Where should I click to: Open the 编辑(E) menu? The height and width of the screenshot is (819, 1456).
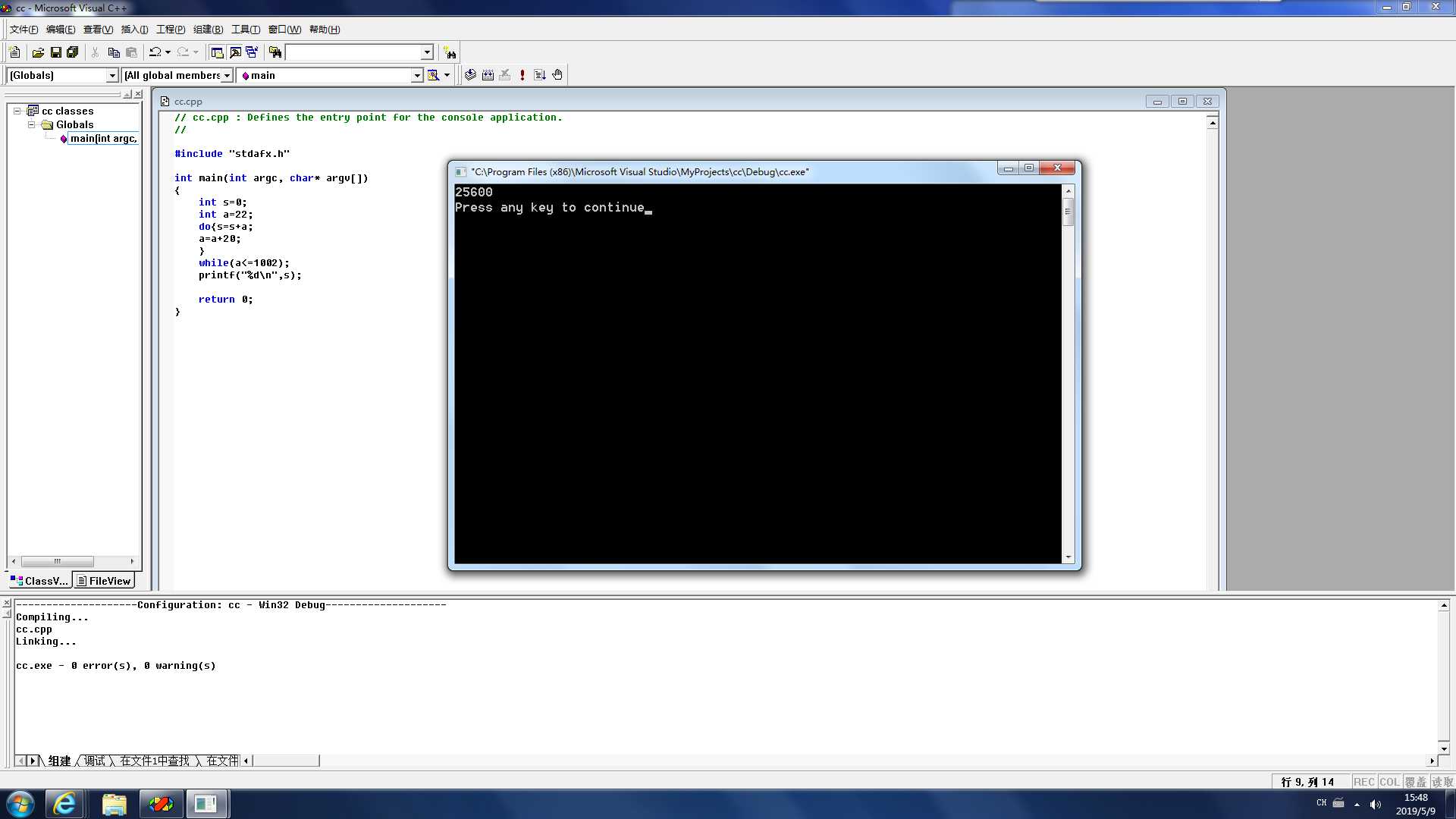click(x=61, y=30)
